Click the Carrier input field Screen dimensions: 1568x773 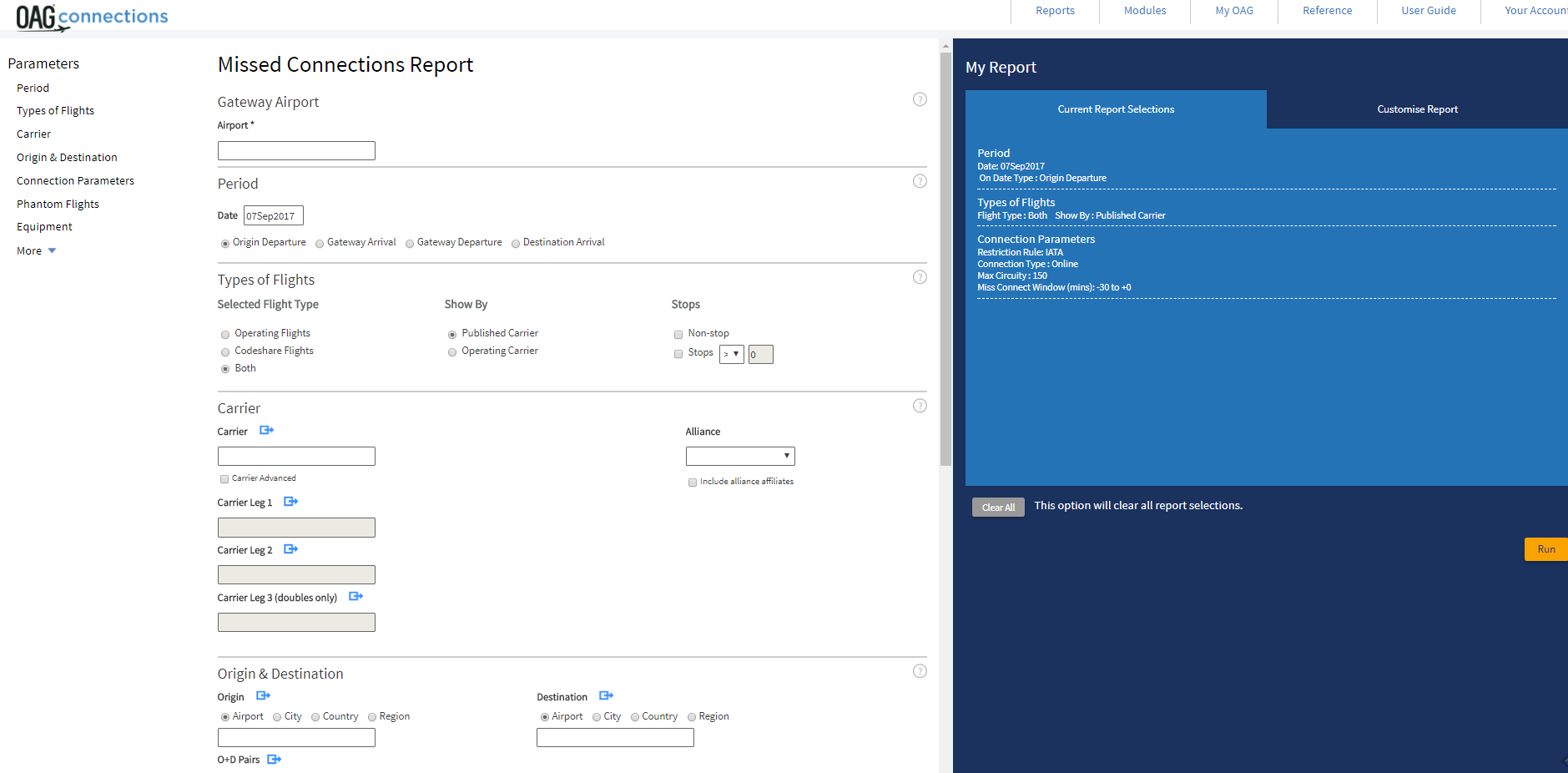pos(296,456)
